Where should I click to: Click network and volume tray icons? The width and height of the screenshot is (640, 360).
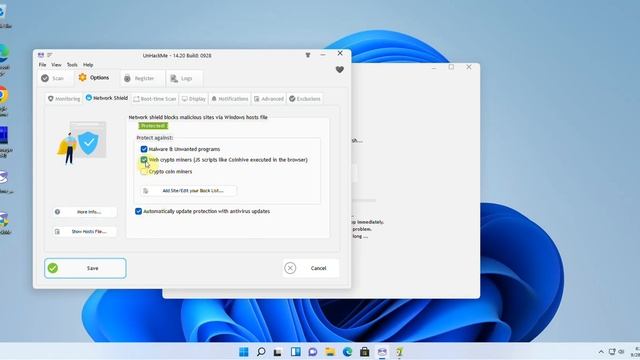(616, 352)
